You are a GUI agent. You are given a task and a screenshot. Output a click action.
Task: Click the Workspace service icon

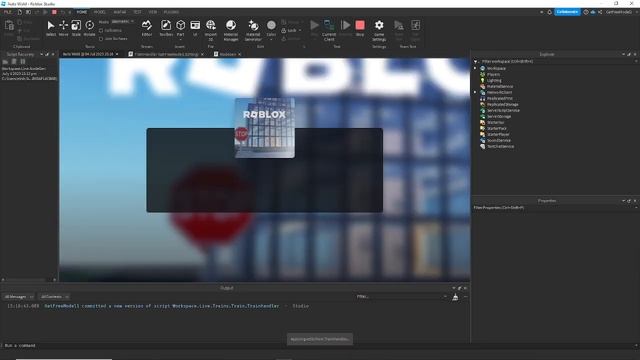pos(482,69)
